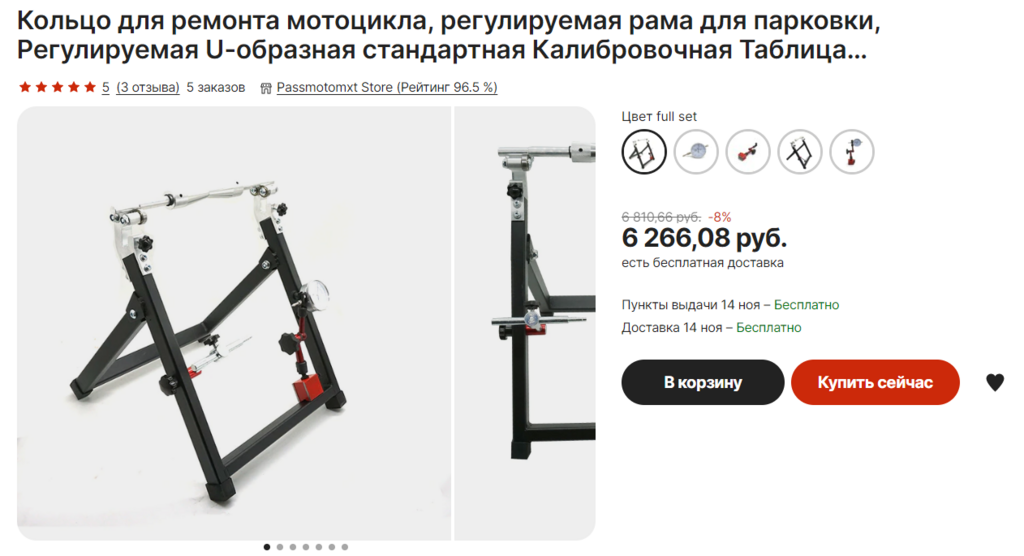View the second product photo on right

click(525, 323)
